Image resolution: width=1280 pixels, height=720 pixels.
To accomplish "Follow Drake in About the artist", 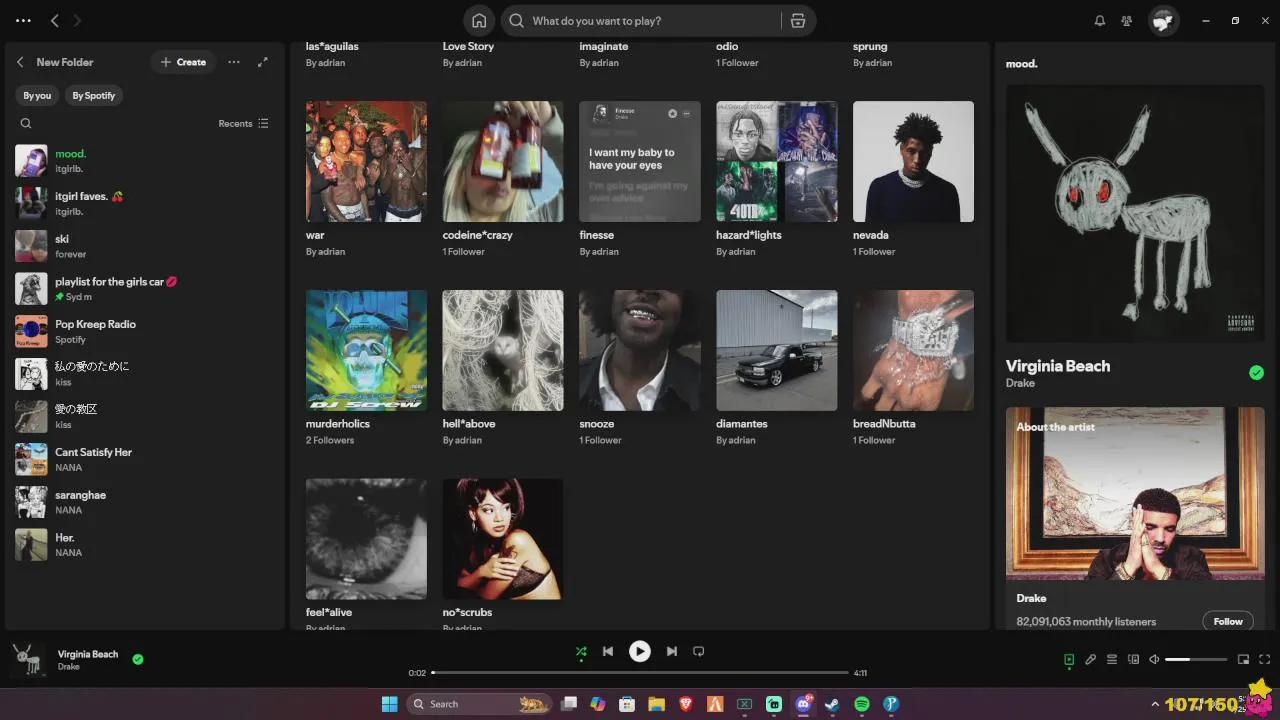I will click(1228, 621).
